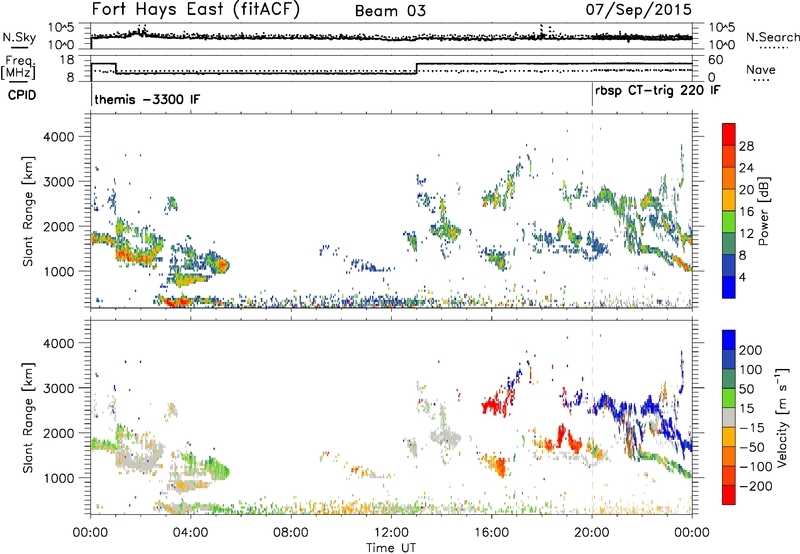Click the 'N.Search' legend label
The width and height of the screenshot is (800, 554).
pyautogui.click(x=772, y=37)
